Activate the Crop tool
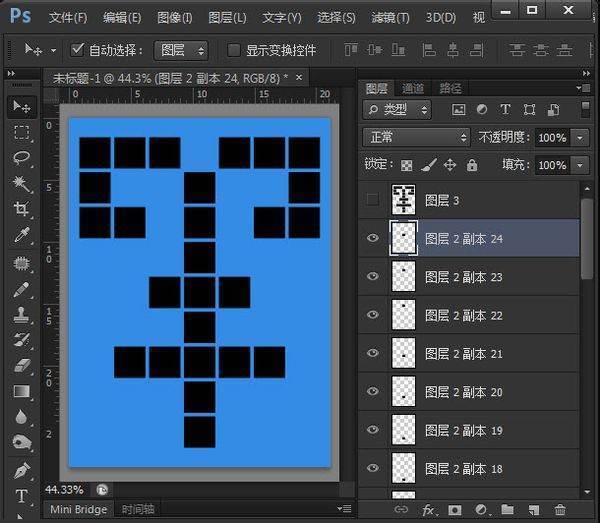This screenshot has width=600, height=523. click(x=21, y=210)
